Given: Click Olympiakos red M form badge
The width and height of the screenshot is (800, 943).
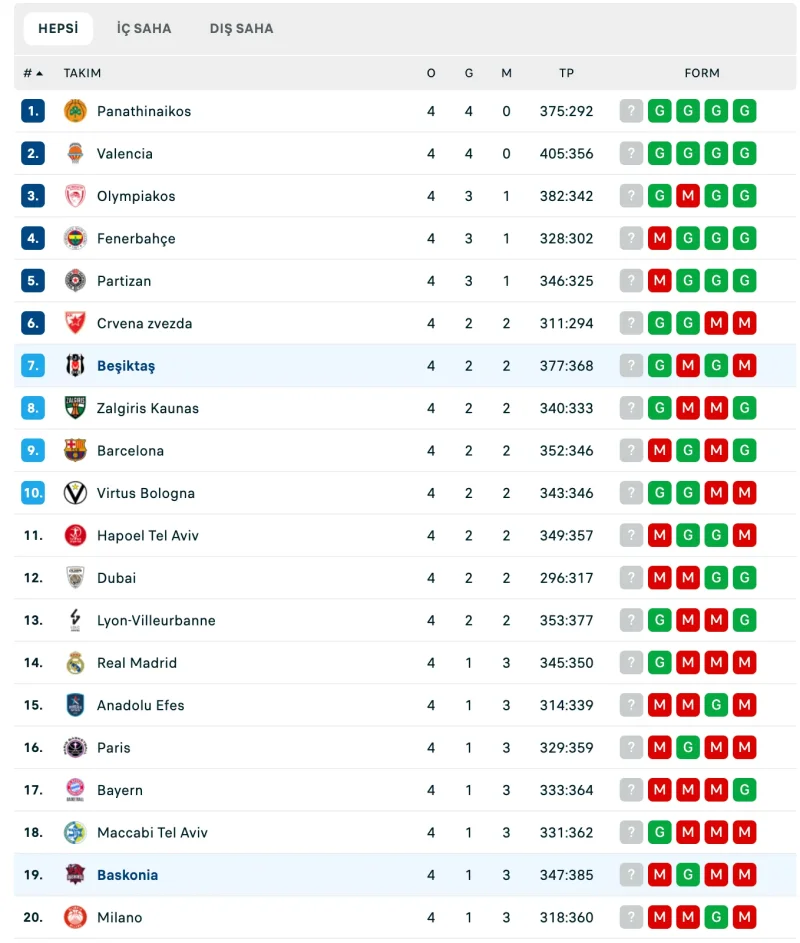Looking at the screenshot, I should [x=688, y=196].
